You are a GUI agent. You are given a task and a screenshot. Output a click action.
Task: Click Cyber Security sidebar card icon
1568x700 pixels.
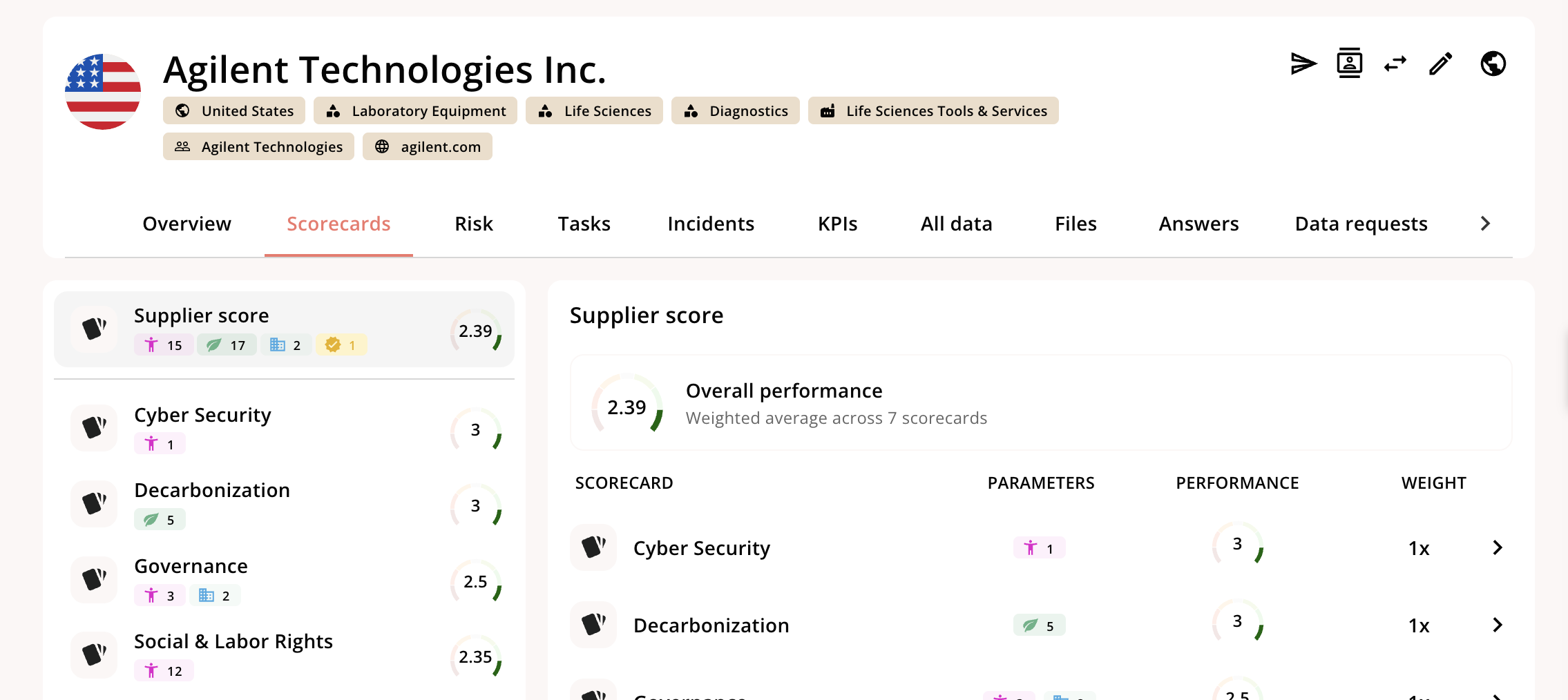pos(94,428)
